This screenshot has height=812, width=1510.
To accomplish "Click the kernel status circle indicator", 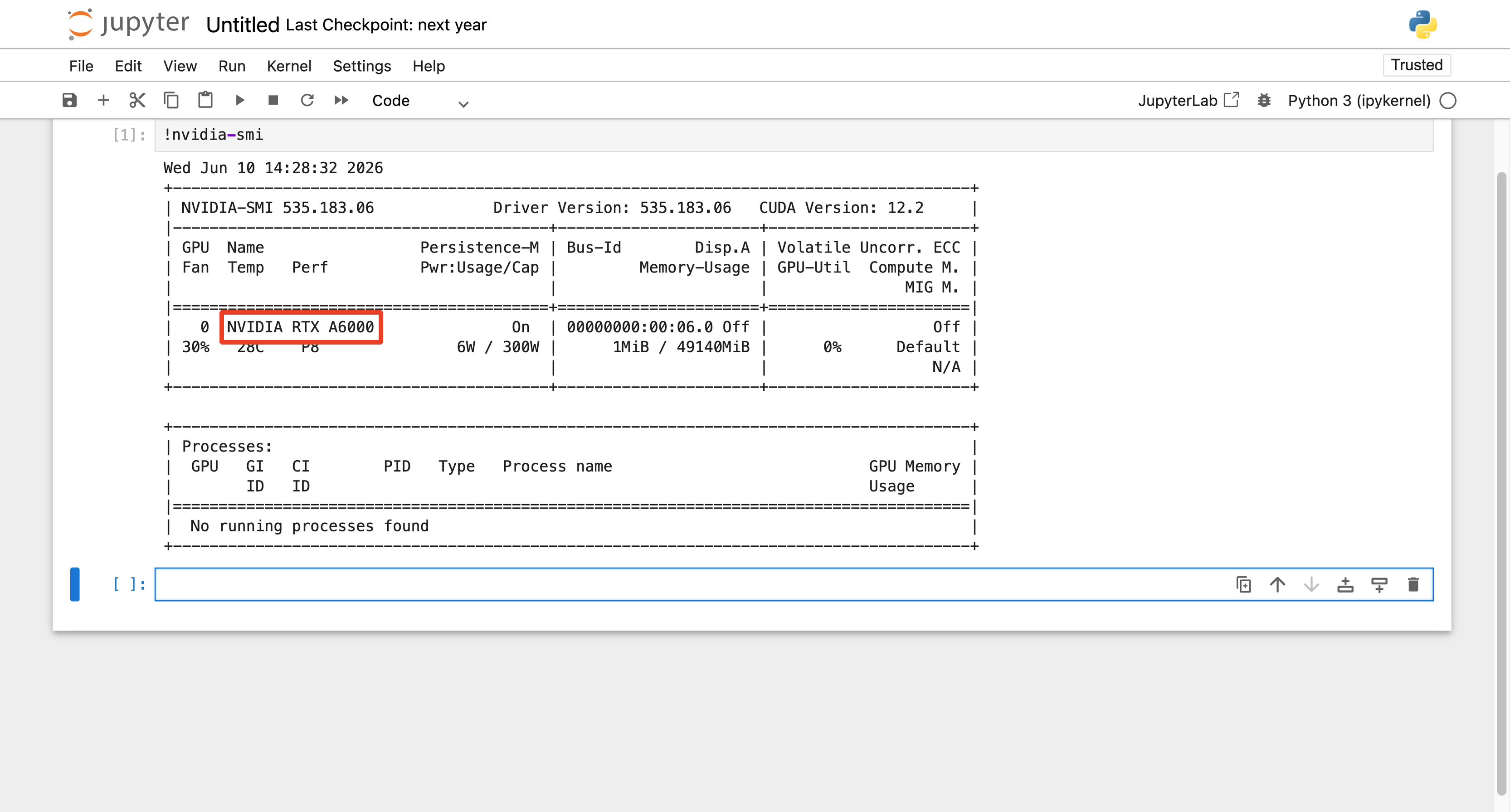I will [1448, 100].
